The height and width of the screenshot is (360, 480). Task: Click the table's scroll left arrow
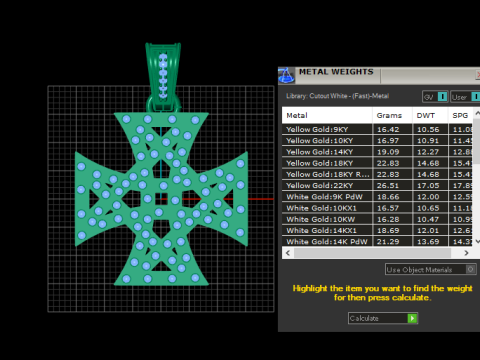(288, 253)
